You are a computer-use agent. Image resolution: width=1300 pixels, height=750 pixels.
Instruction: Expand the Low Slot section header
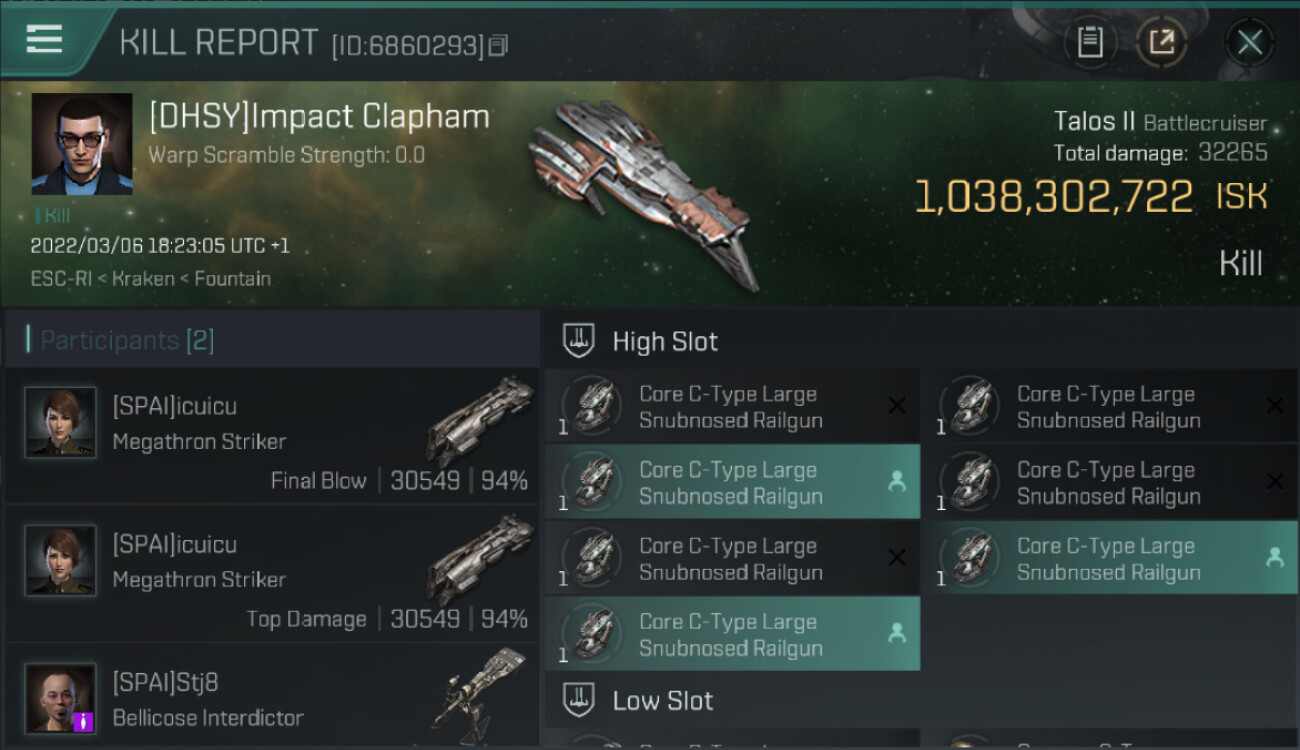[663, 701]
